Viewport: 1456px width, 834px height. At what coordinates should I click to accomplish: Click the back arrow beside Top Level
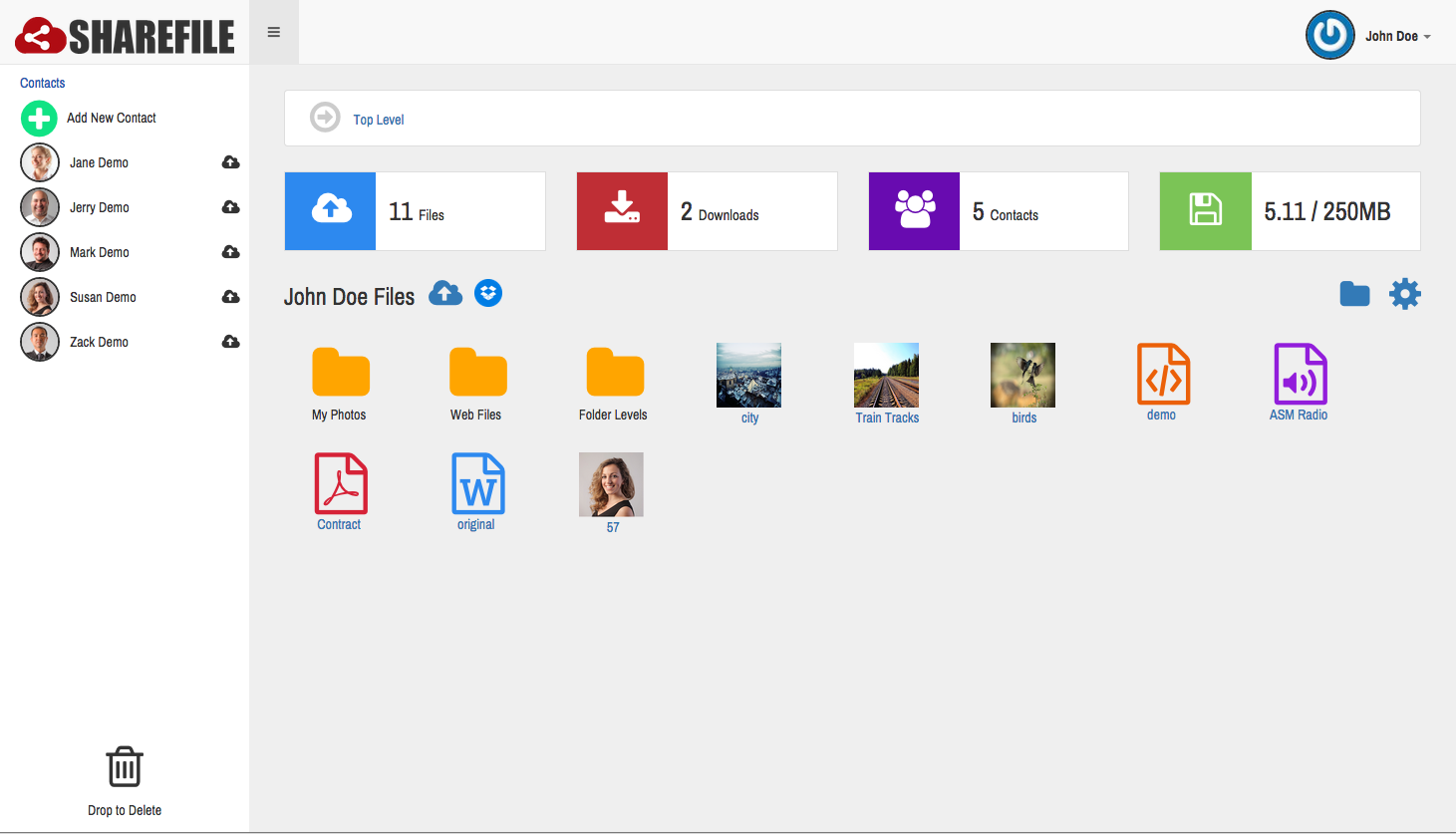pos(325,118)
